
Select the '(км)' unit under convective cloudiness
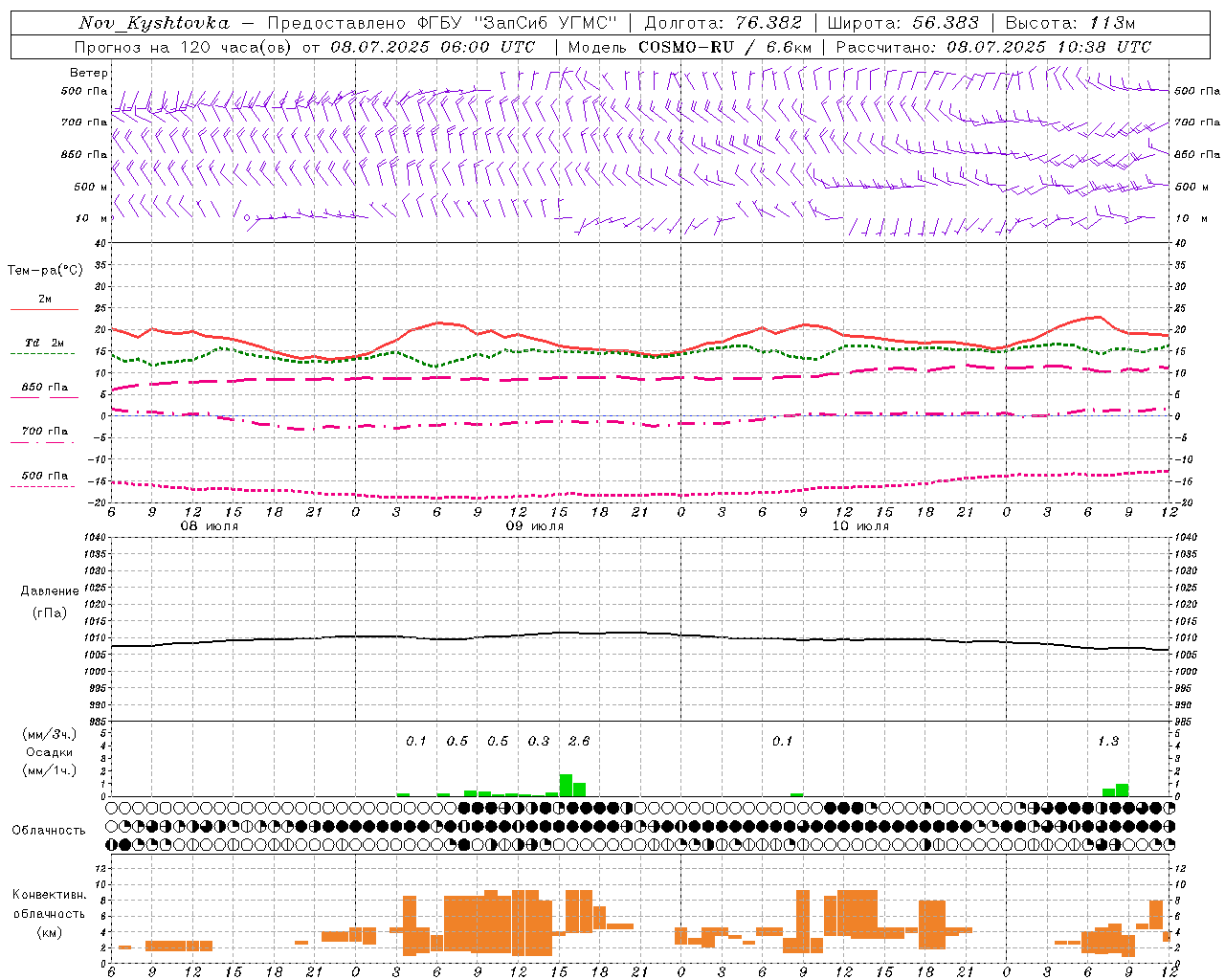(x=50, y=932)
